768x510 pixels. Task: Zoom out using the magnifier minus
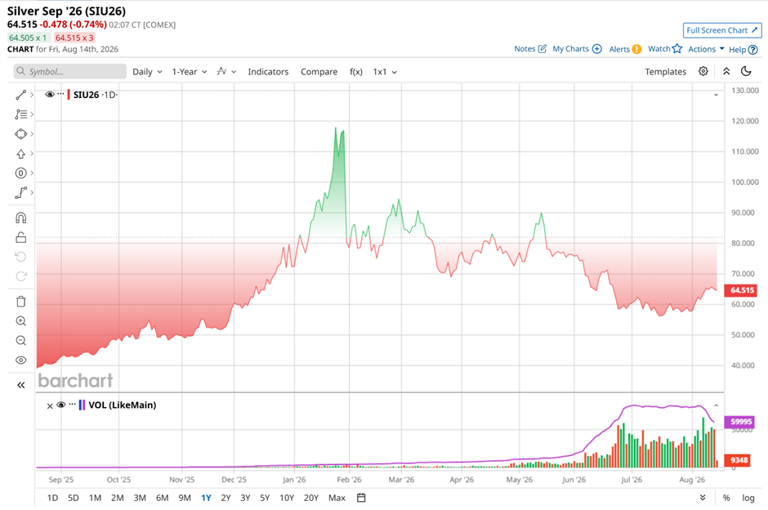click(21, 340)
